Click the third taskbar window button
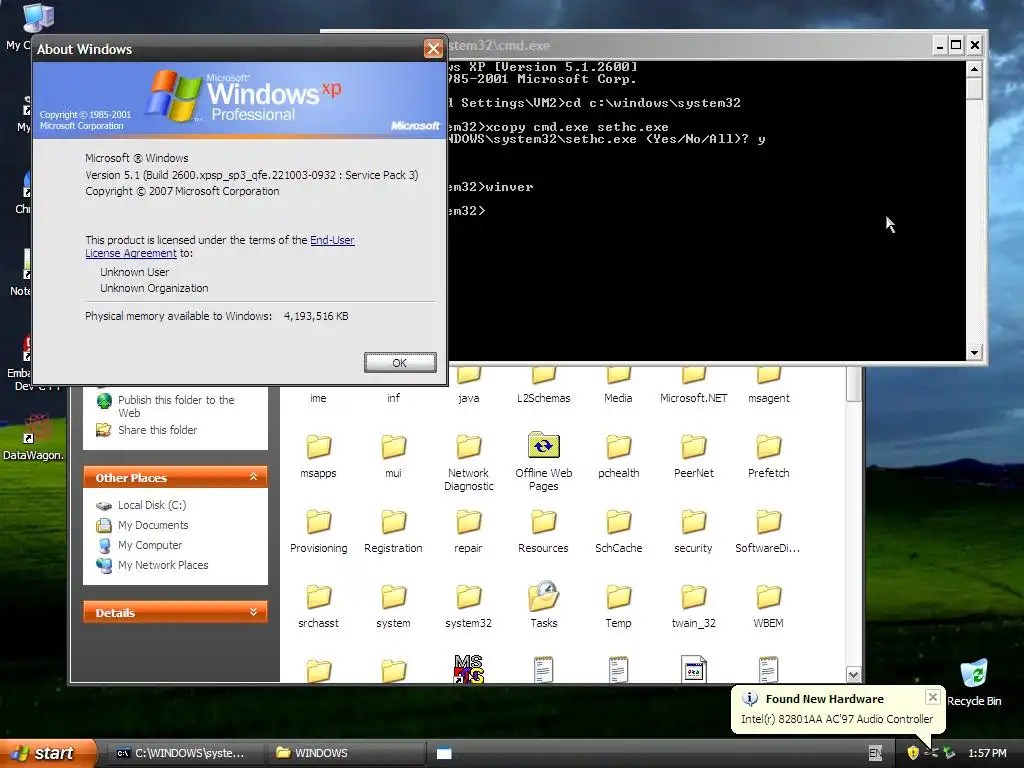The width and height of the screenshot is (1024, 768). (444, 753)
